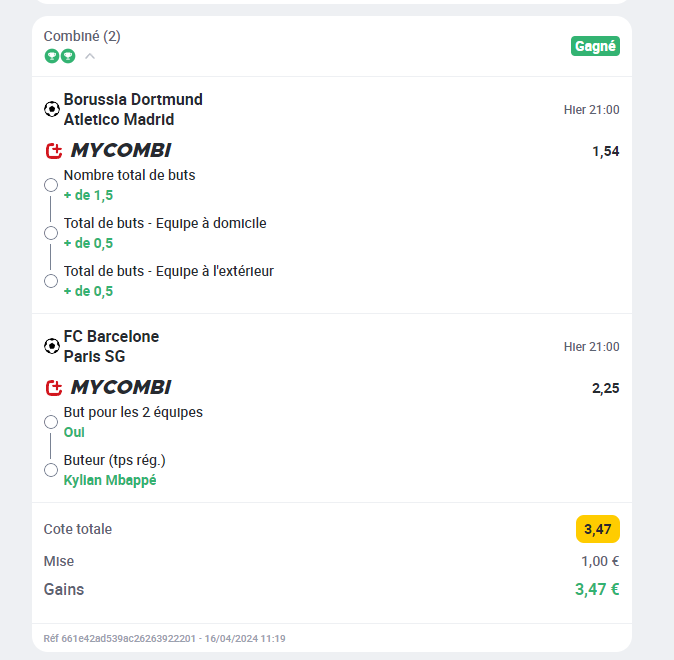Image resolution: width=674 pixels, height=660 pixels.
Task: Click the football icon beside Borussia Dortmund
Action: (52, 109)
